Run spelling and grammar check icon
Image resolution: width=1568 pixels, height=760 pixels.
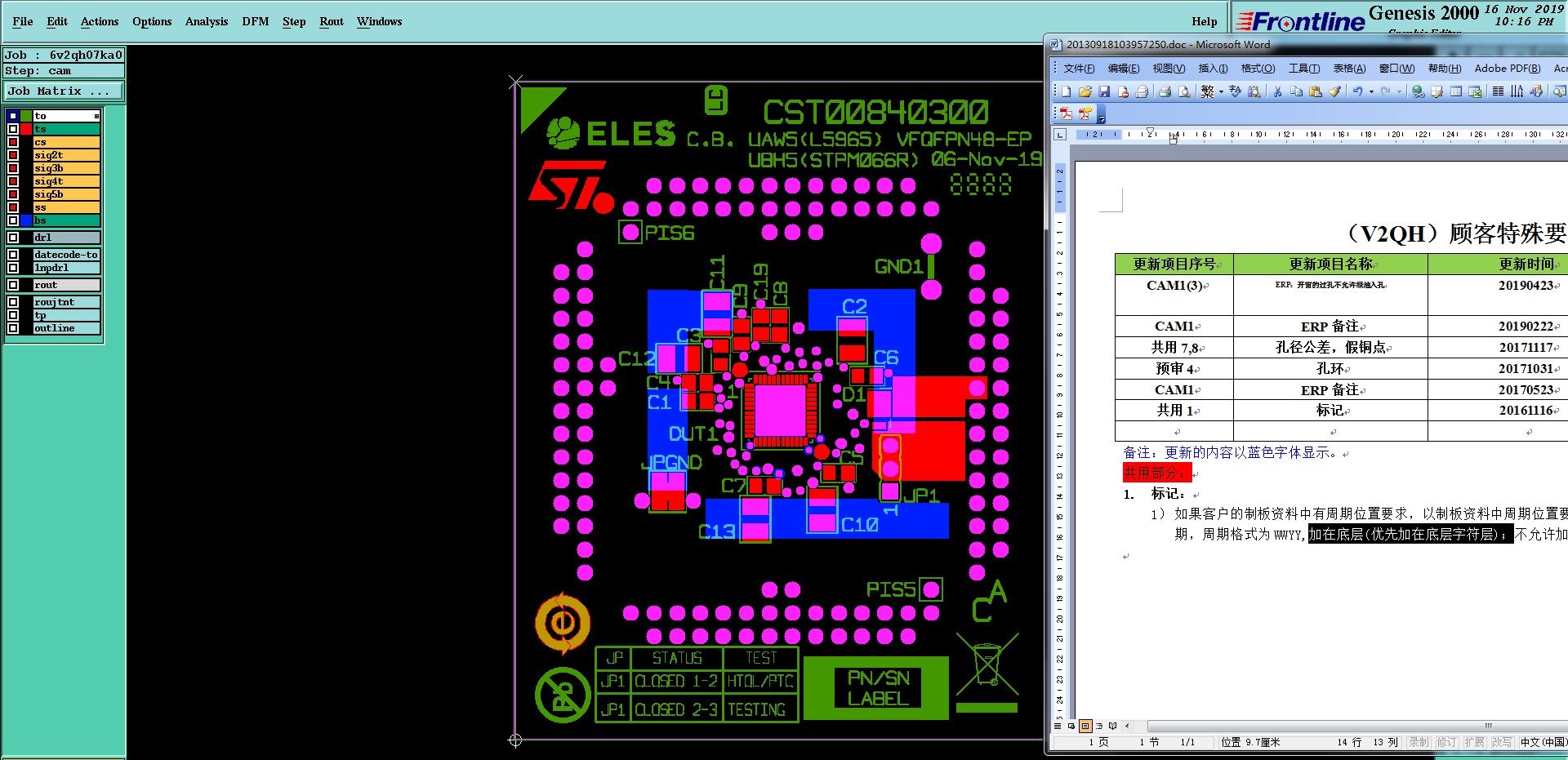point(1235,91)
